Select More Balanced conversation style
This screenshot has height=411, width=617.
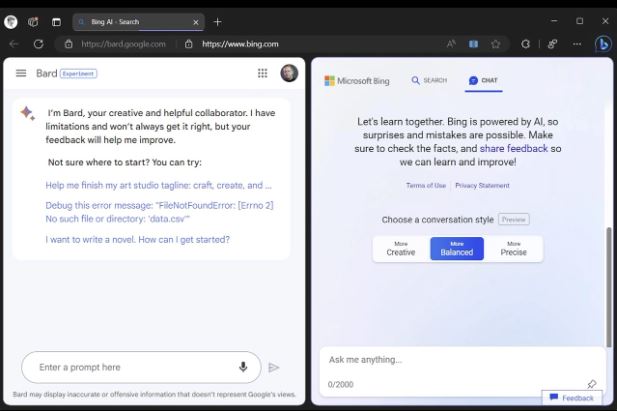457,249
